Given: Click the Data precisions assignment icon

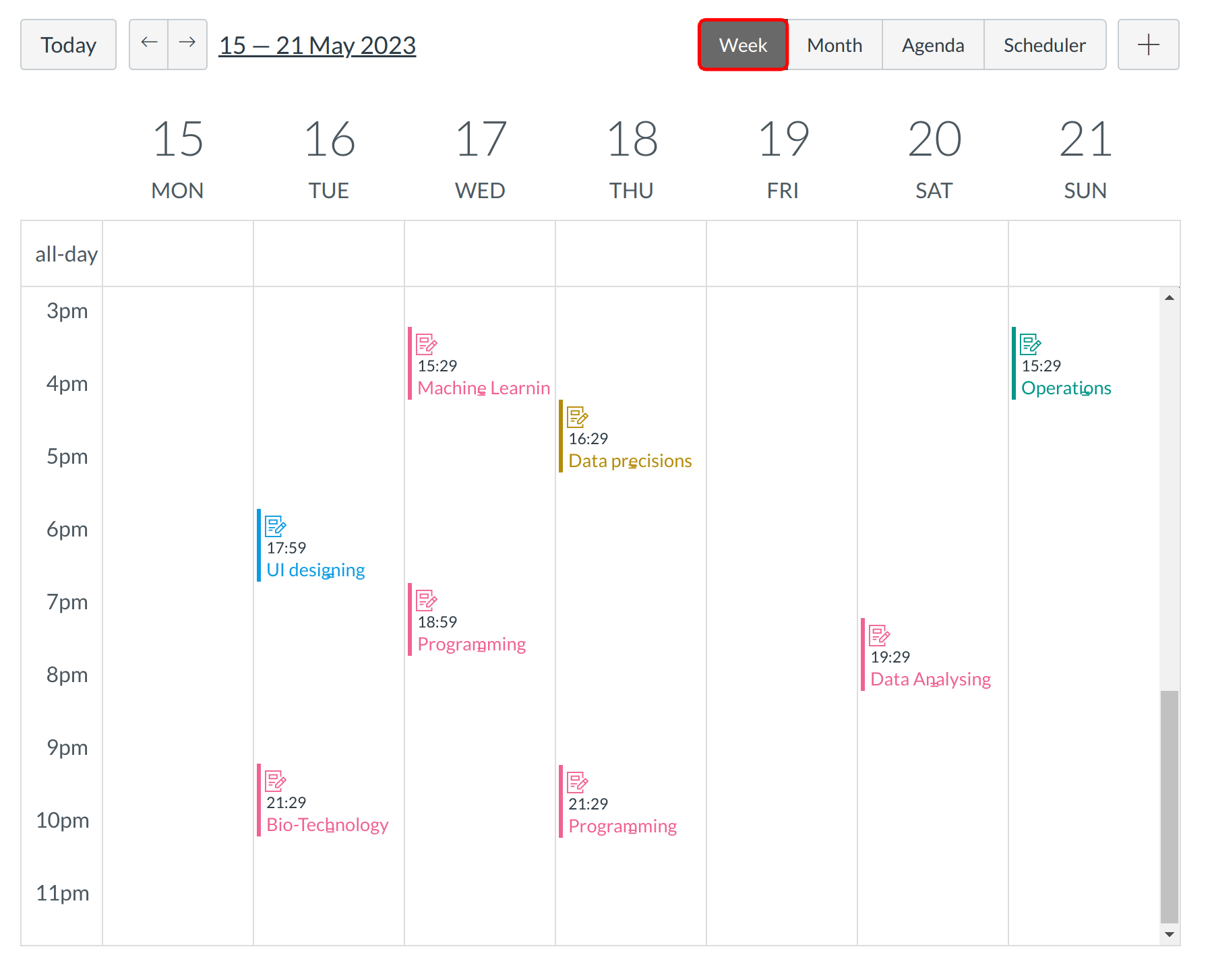Looking at the screenshot, I should pos(577,417).
